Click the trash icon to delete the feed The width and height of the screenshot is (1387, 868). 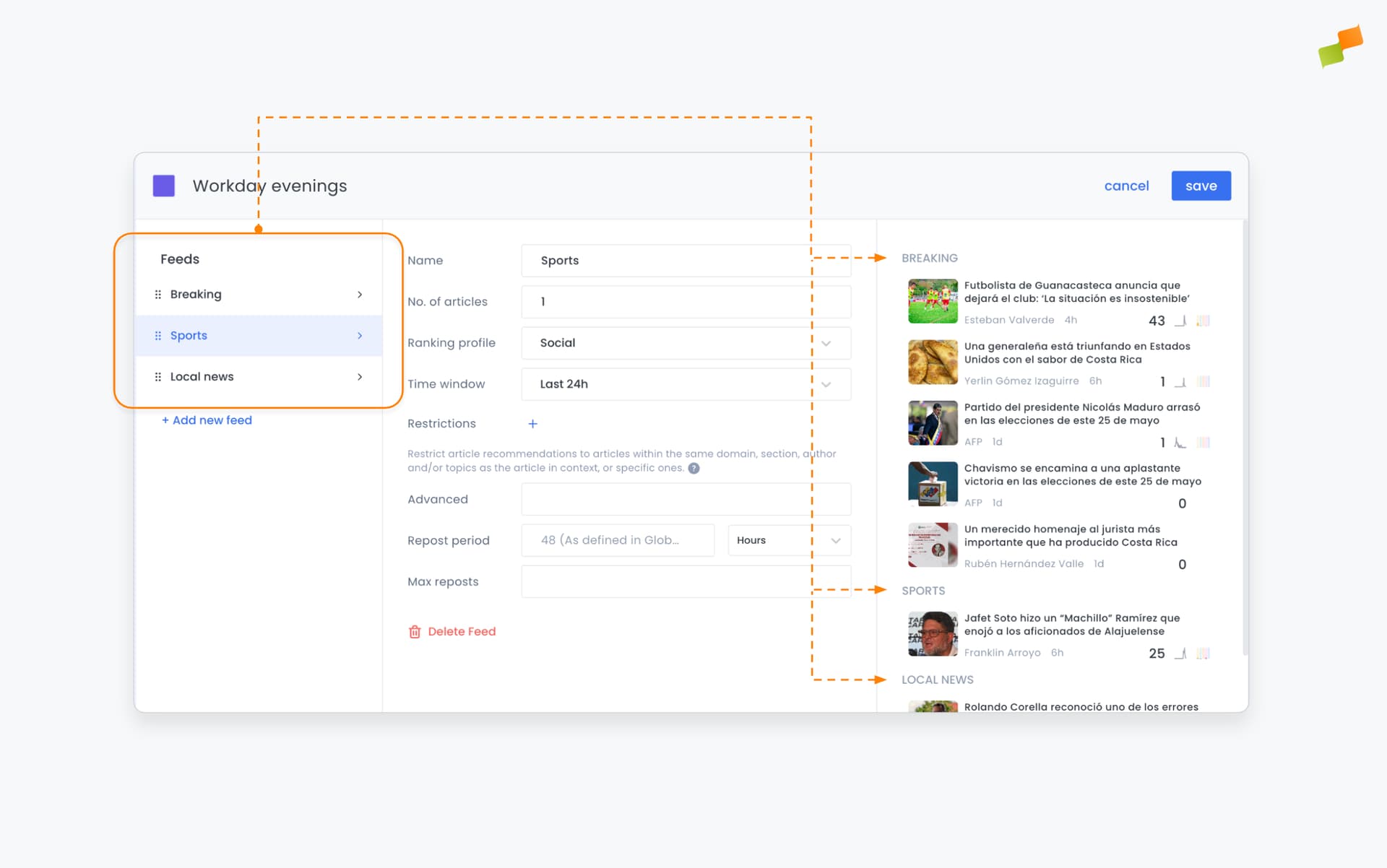[415, 631]
